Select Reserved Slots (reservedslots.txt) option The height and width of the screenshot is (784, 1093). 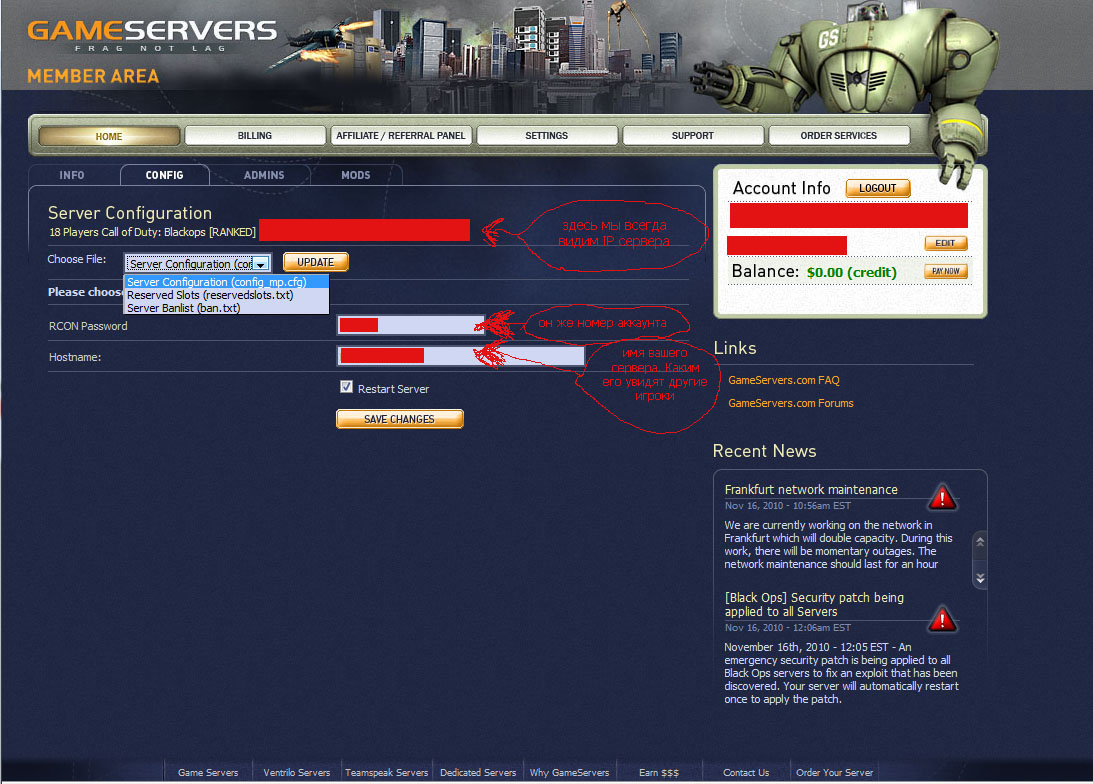click(x=226, y=295)
